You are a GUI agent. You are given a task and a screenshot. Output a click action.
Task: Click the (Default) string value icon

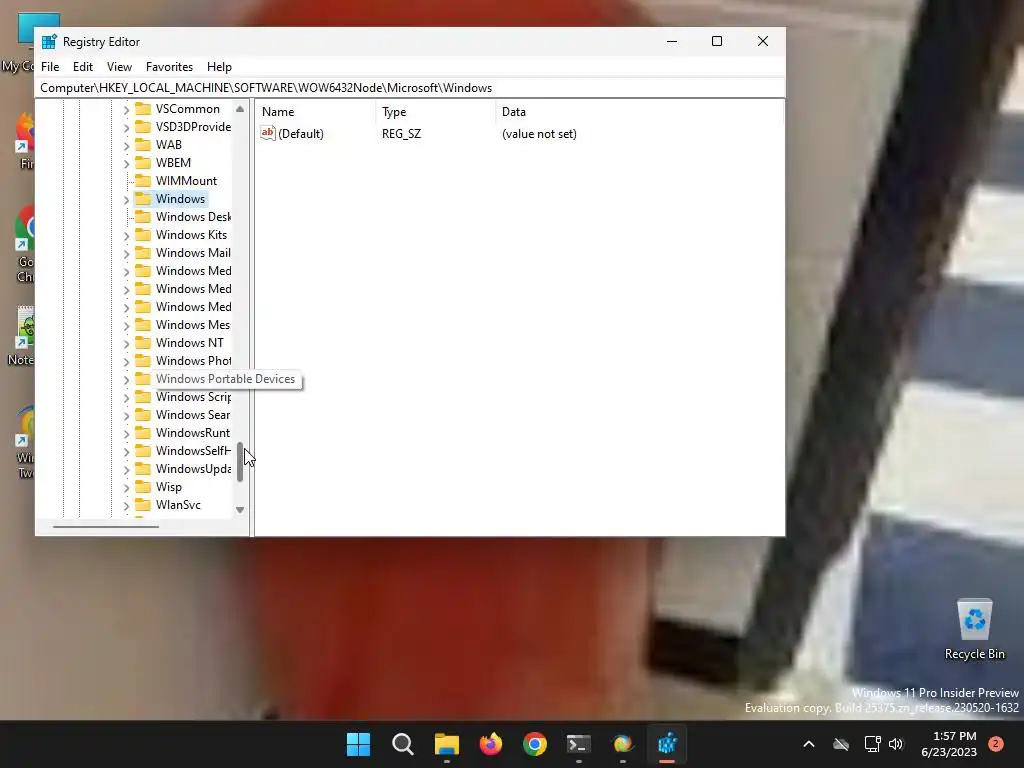click(x=268, y=133)
